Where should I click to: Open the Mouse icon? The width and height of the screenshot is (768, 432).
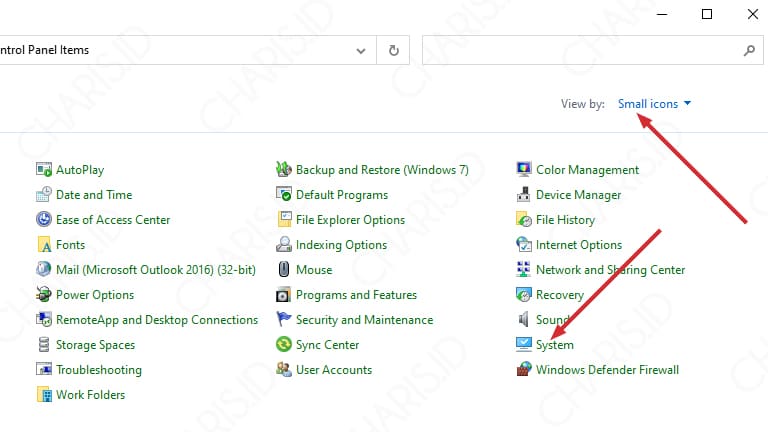coord(284,270)
